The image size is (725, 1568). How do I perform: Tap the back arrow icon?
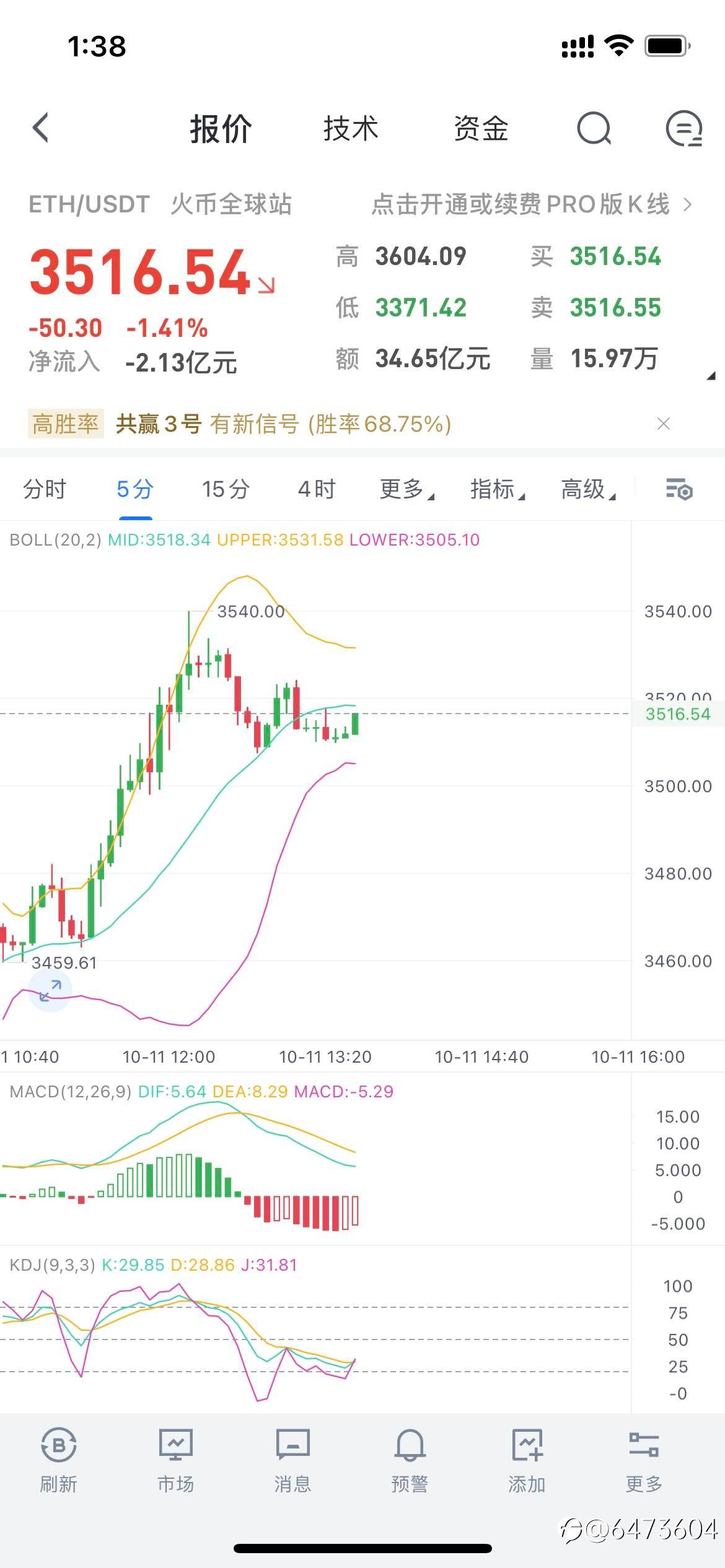tap(41, 128)
